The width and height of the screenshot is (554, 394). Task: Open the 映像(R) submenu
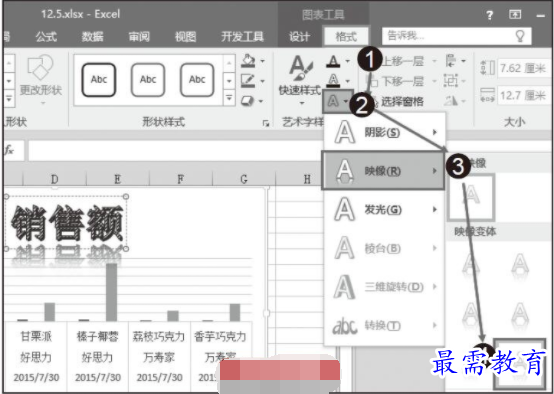[x=383, y=171]
